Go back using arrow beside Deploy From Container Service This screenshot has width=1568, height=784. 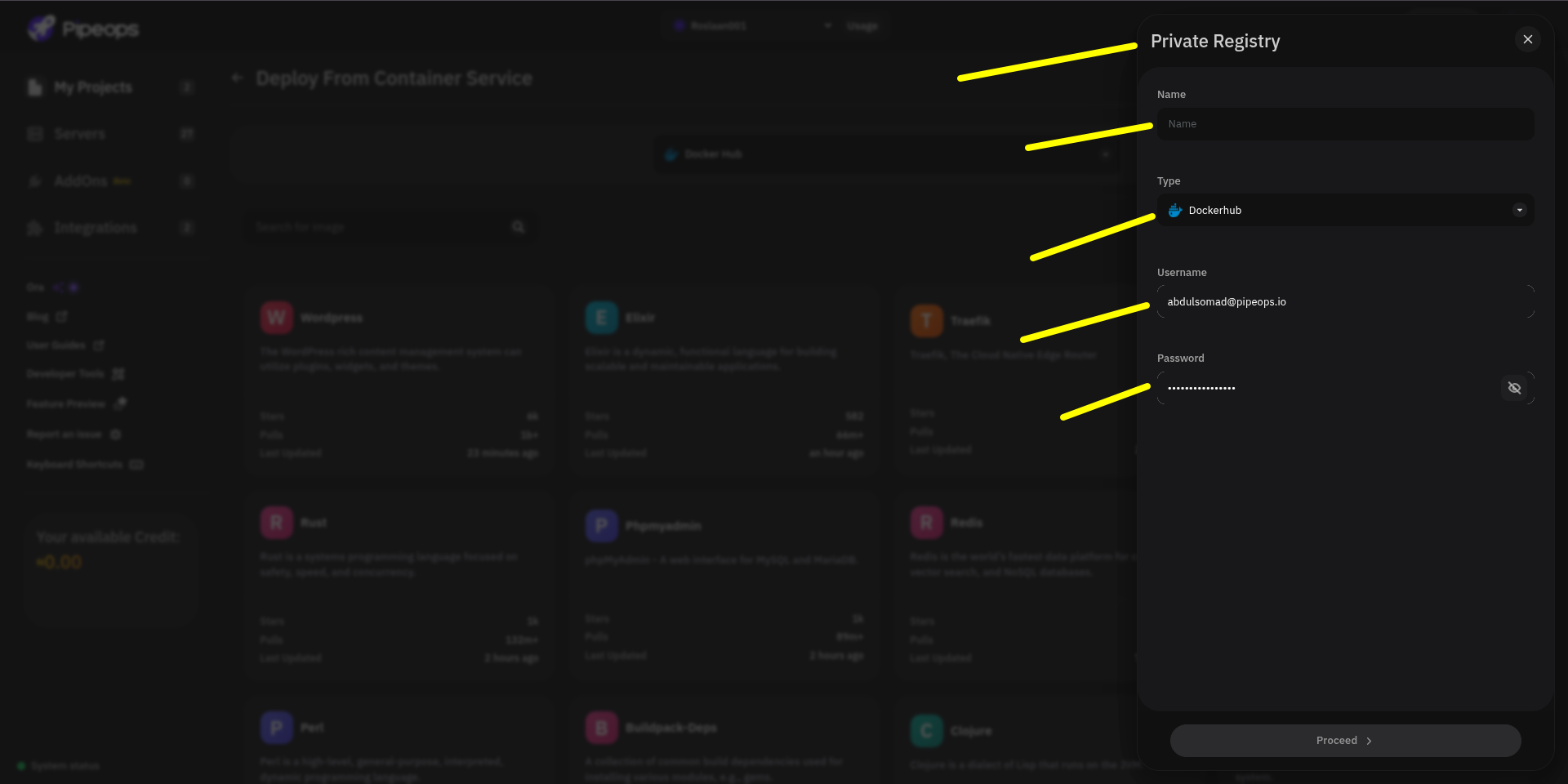(238, 78)
